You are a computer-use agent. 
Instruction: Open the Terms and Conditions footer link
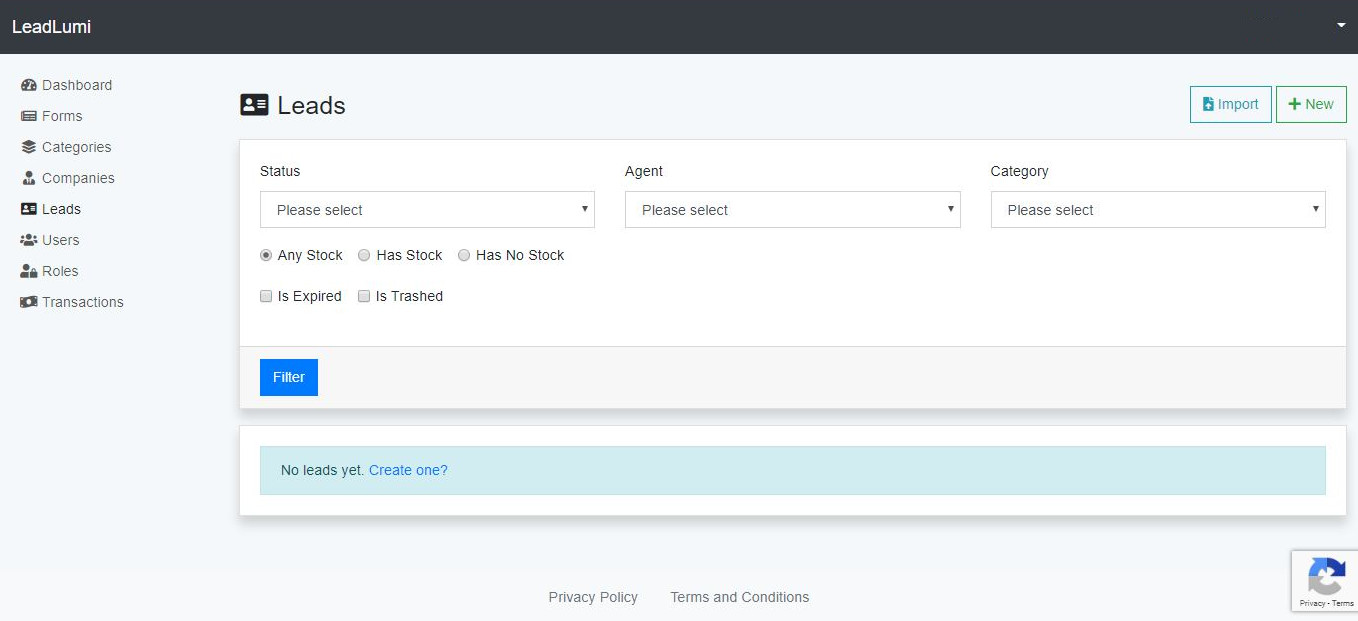[x=740, y=597]
